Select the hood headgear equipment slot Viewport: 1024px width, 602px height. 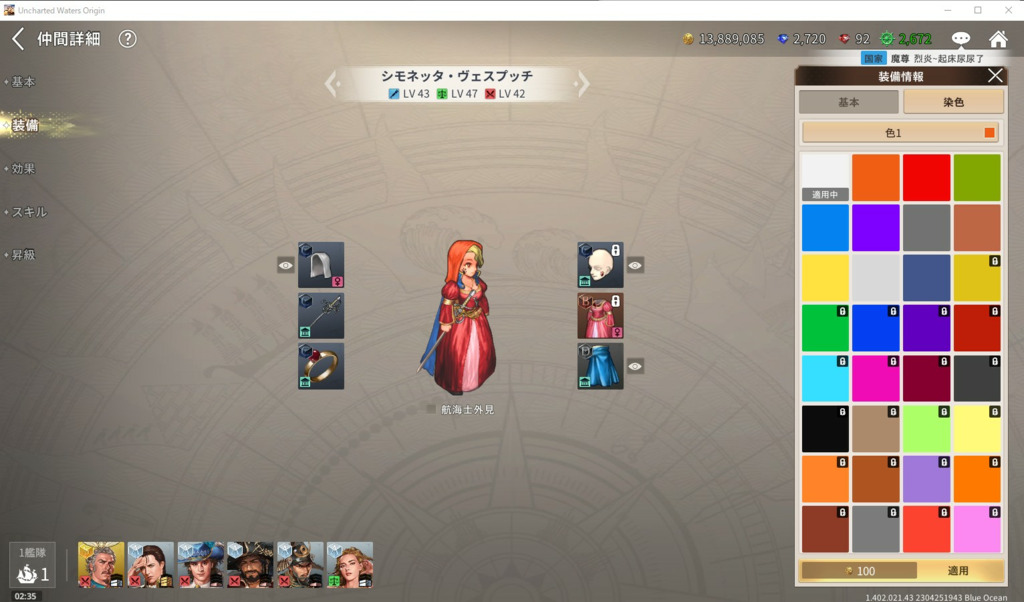tap(321, 265)
